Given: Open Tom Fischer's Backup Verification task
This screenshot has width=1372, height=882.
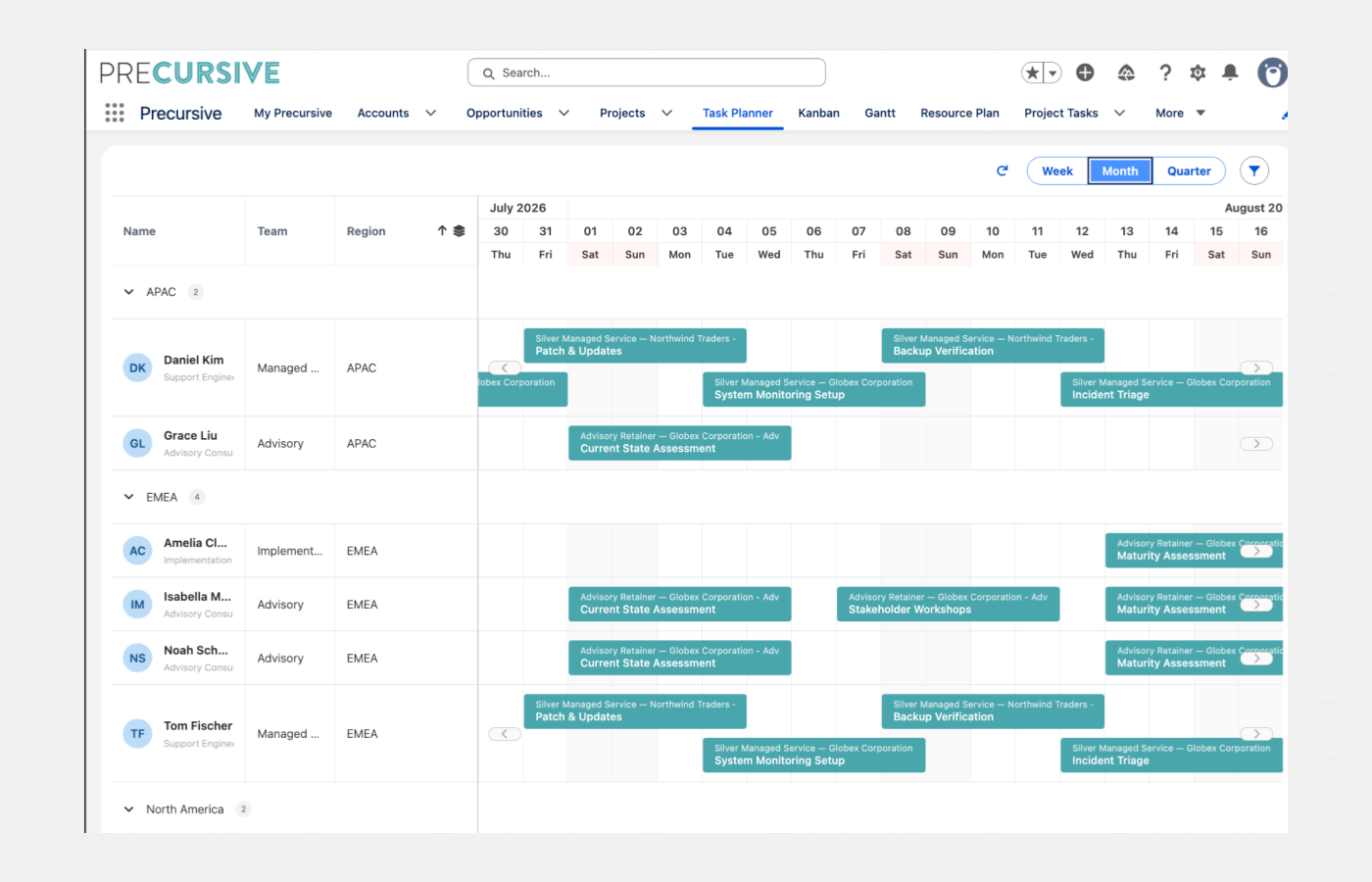Looking at the screenshot, I should point(993,710).
